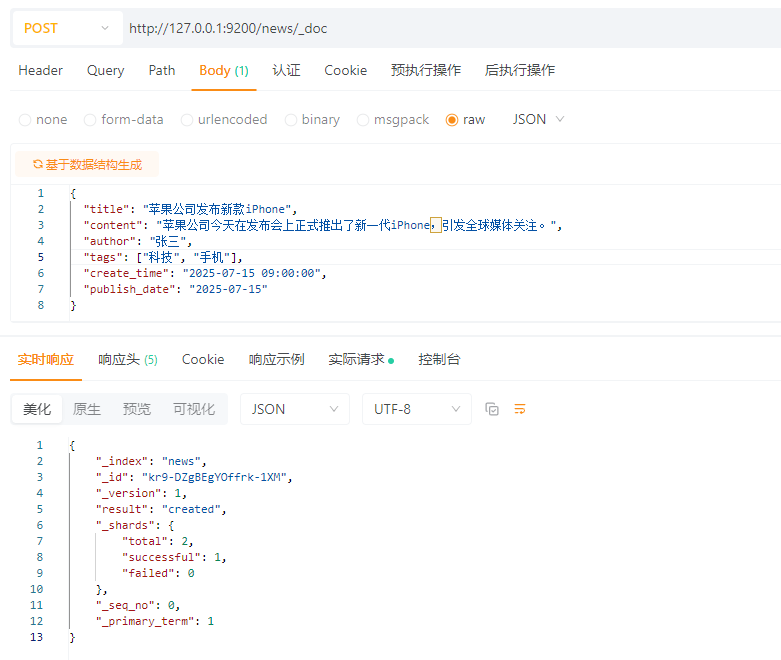
Task: Select the form-data radio button
Action: [x=90, y=120]
